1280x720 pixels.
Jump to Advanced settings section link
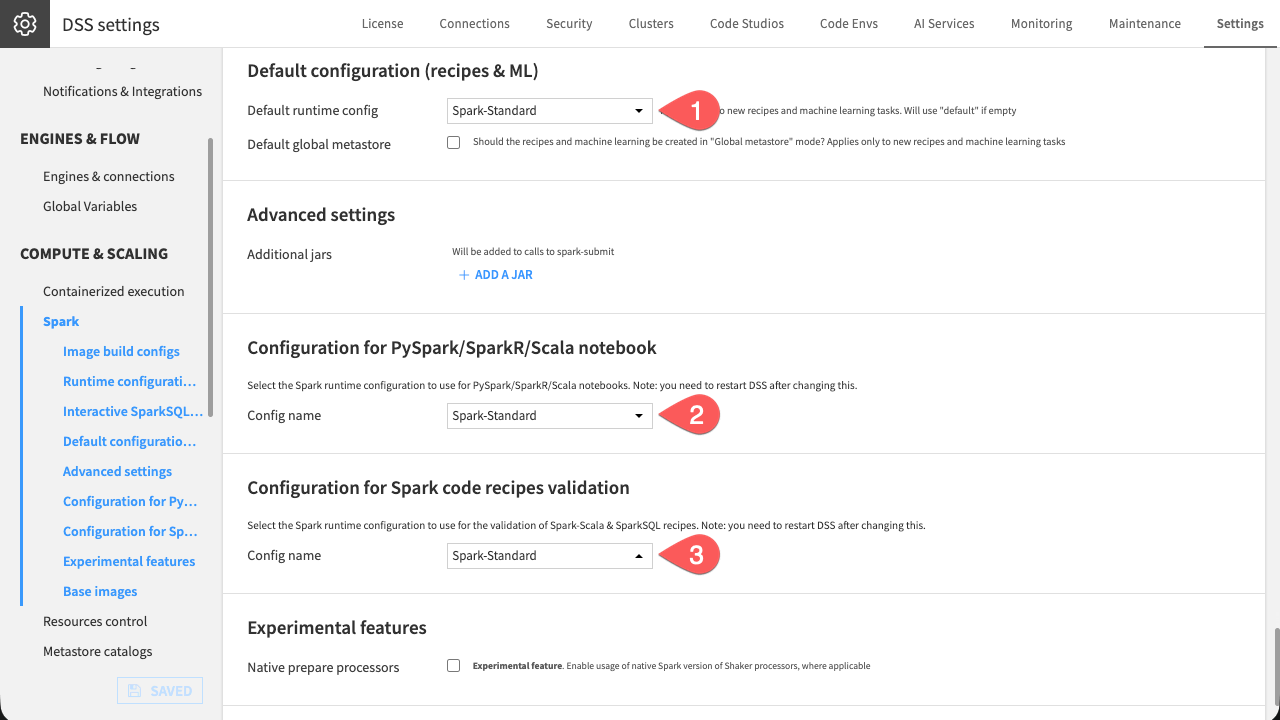tap(117, 471)
